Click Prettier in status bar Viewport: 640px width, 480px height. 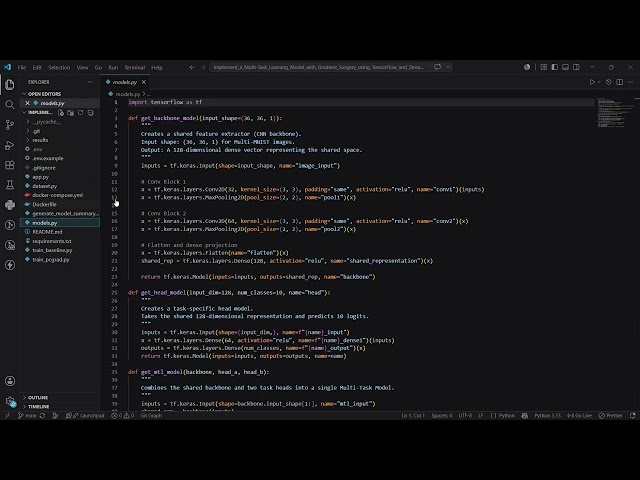point(611,416)
